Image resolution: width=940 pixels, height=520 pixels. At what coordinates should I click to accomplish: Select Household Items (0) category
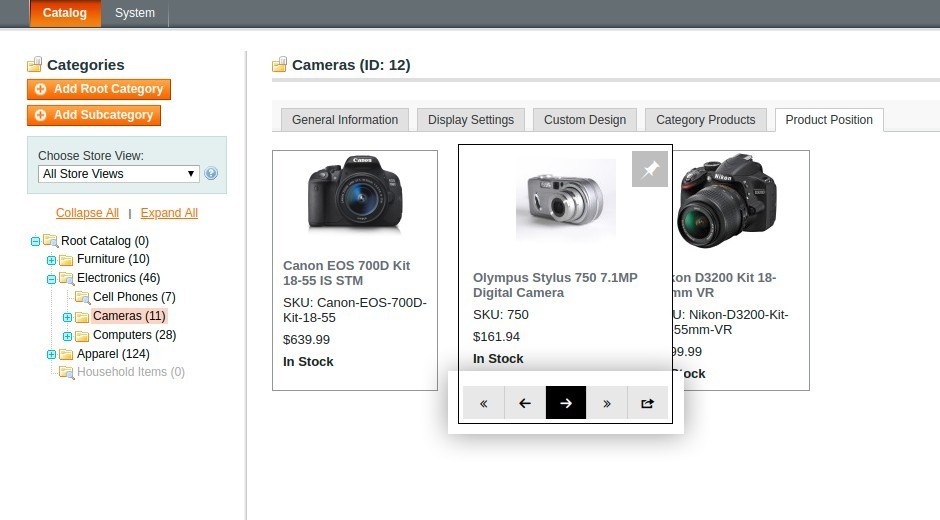coord(131,372)
